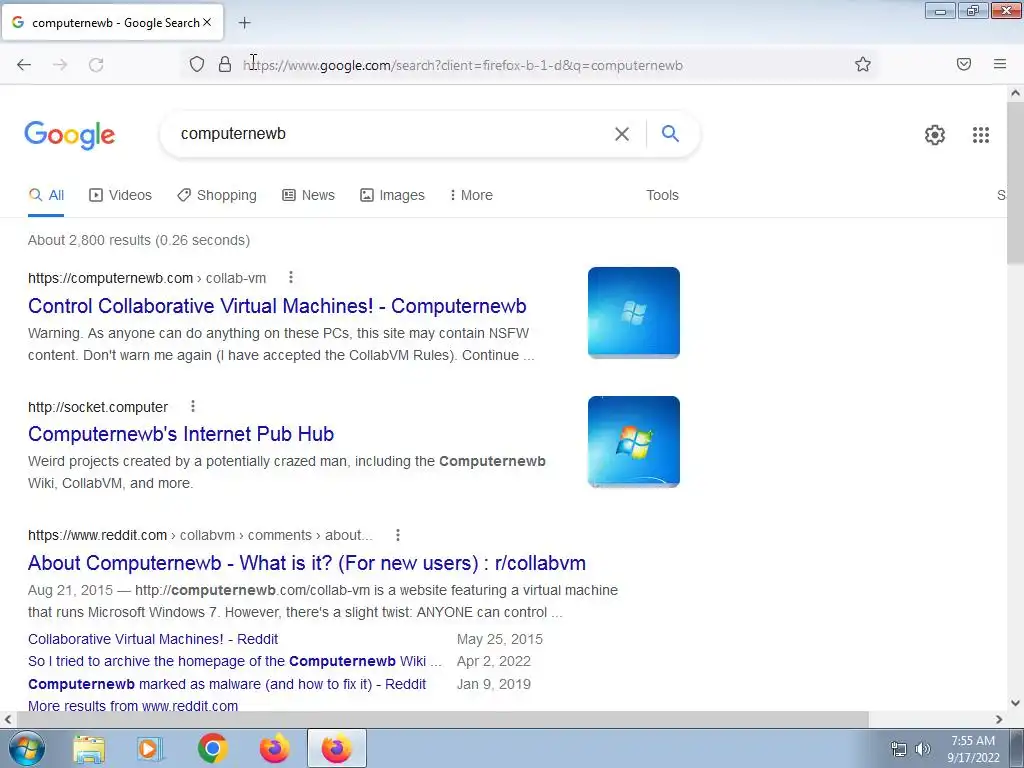The width and height of the screenshot is (1024, 768).
Task: Open the Windows Start menu
Action: [x=27, y=748]
